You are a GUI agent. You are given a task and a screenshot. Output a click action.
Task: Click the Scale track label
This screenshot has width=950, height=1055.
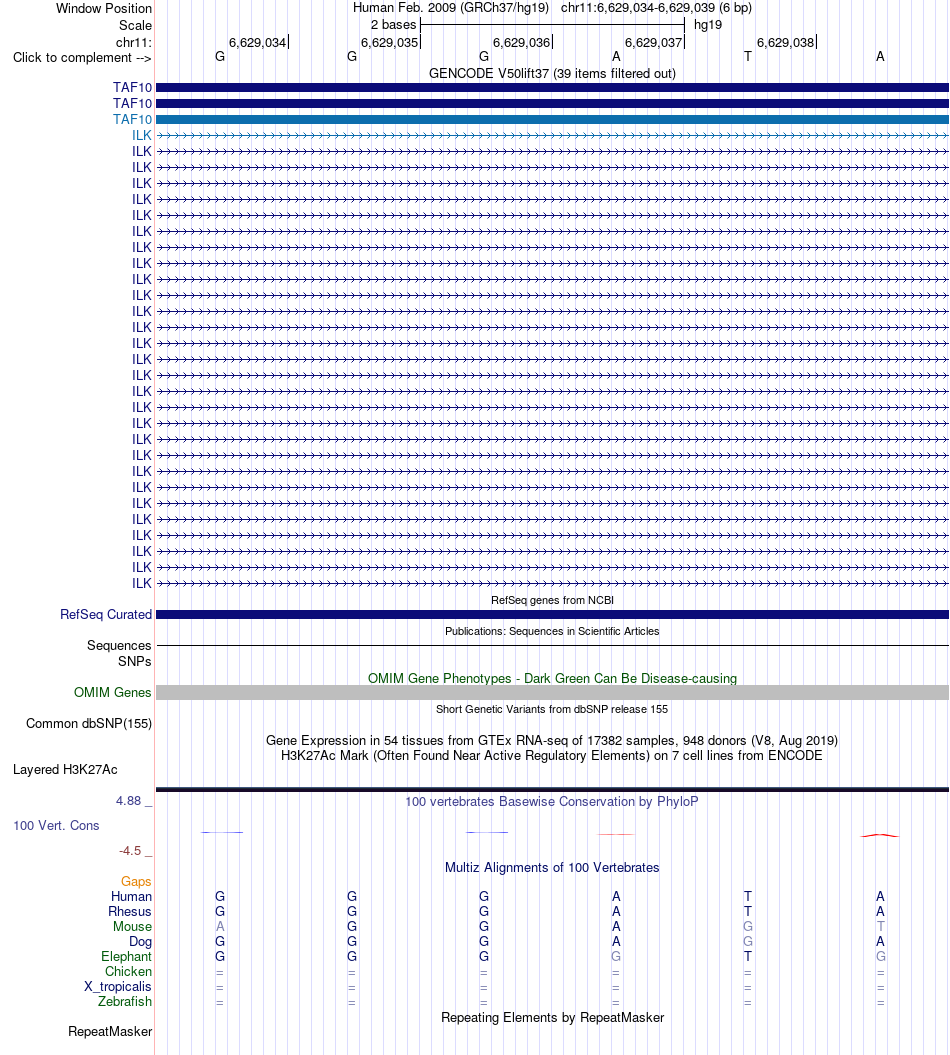pyautogui.click(x=135, y=26)
